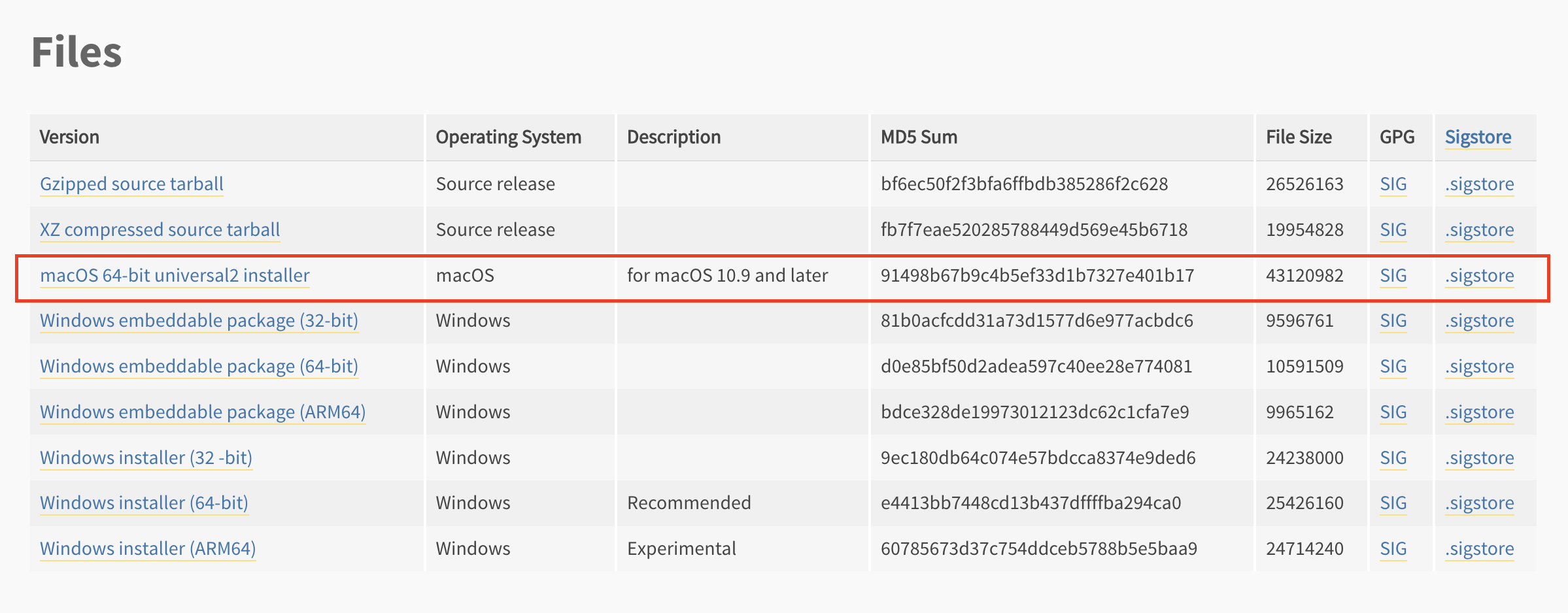1568x613 pixels.
Task: Download Windows installer (ARM64)
Action: click(148, 549)
